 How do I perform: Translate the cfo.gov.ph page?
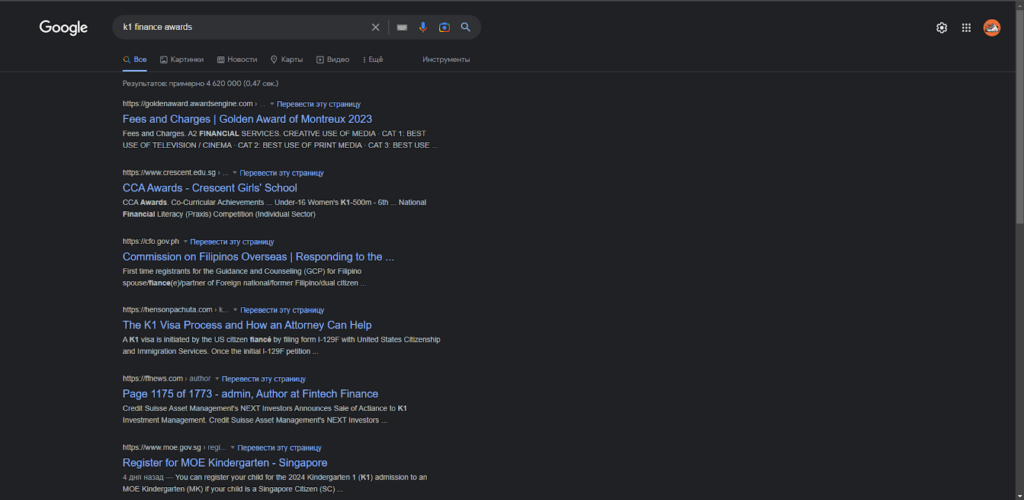coord(232,242)
